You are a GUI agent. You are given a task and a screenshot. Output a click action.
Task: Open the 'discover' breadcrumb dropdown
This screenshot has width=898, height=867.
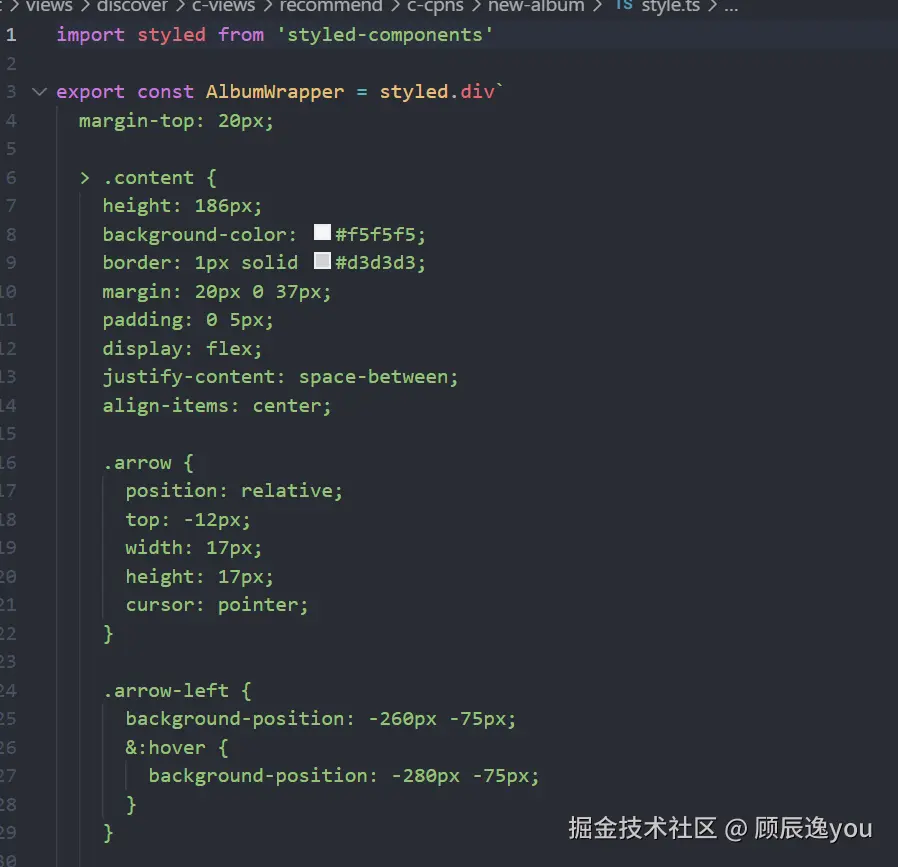point(132,5)
